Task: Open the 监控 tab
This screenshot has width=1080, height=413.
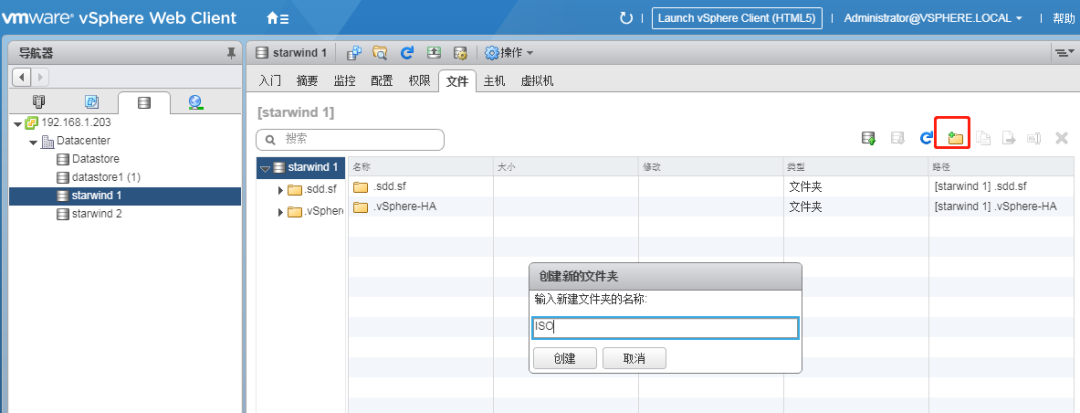Action: coord(344,81)
